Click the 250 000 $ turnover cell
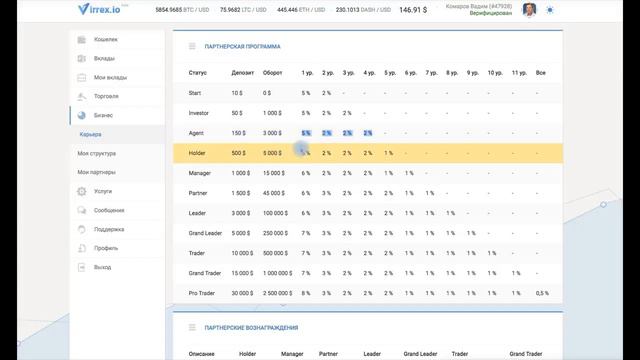 (x=276, y=233)
